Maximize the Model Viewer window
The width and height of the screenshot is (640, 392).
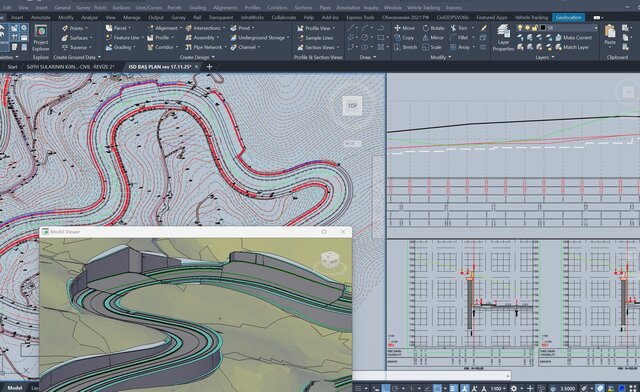[324, 232]
